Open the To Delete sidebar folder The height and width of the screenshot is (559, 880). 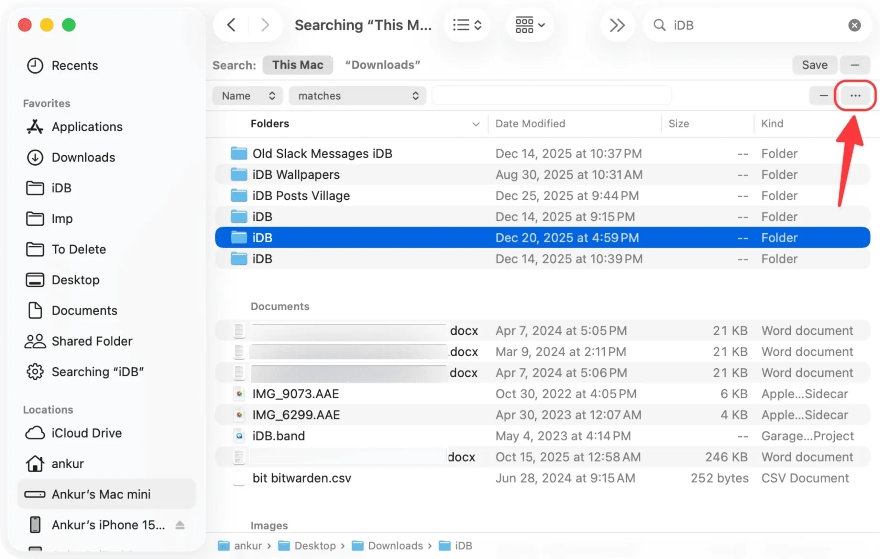click(107, 249)
